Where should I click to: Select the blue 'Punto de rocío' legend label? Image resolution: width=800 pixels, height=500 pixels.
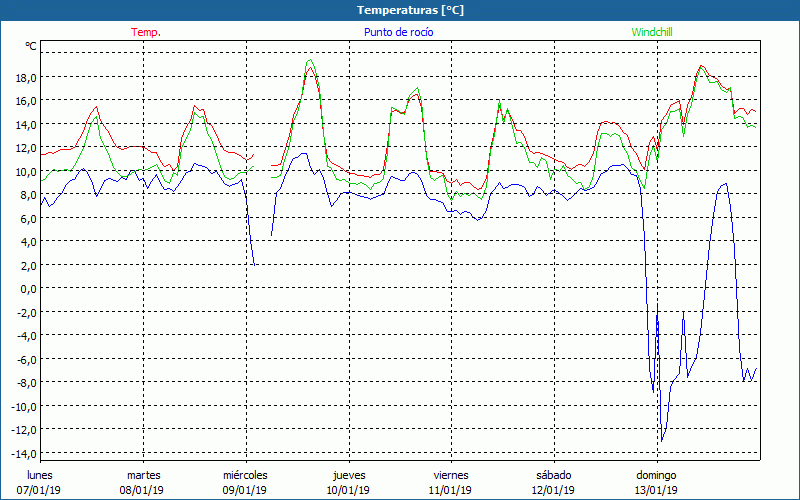click(x=398, y=32)
